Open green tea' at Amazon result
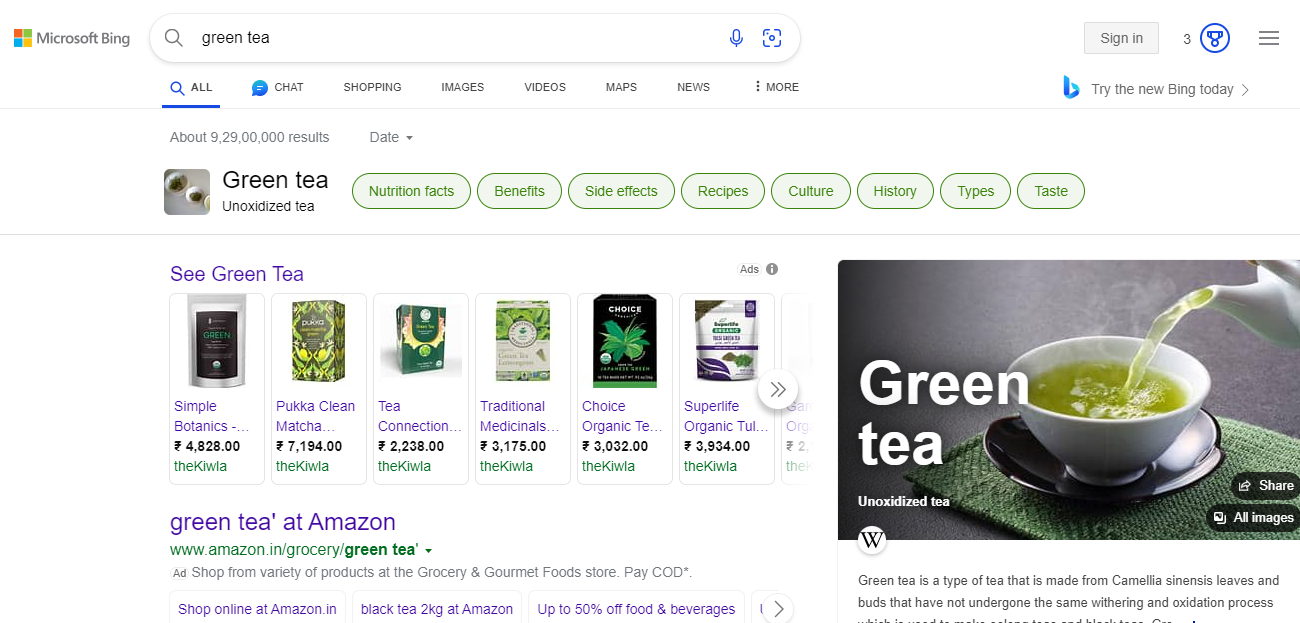The width and height of the screenshot is (1300, 623). click(x=283, y=522)
